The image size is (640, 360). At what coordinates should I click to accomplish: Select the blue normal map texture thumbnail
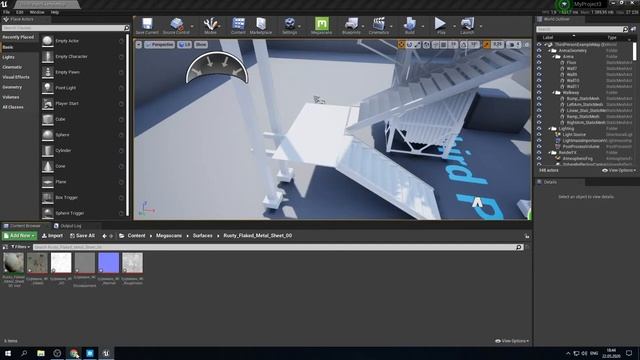coord(109,262)
